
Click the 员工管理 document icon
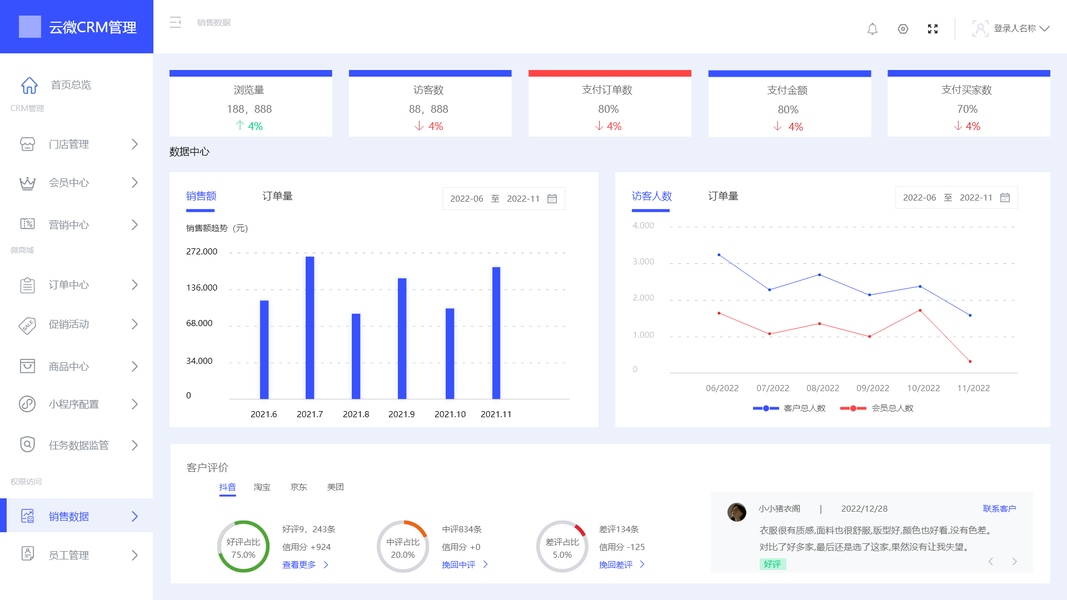(x=27, y=554)
